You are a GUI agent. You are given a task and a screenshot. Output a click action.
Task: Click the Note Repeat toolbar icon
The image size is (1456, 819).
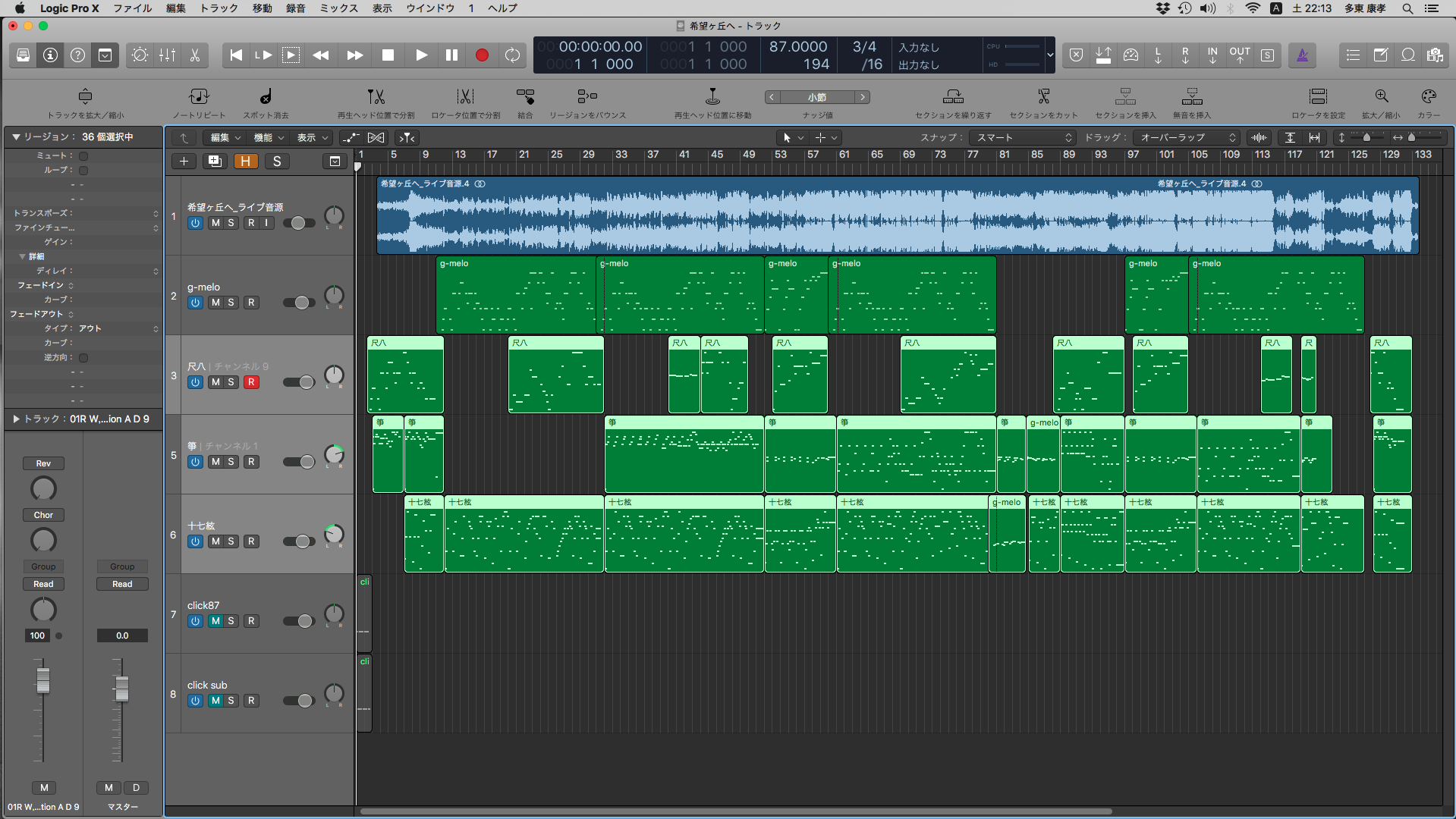tap(199, 97)
